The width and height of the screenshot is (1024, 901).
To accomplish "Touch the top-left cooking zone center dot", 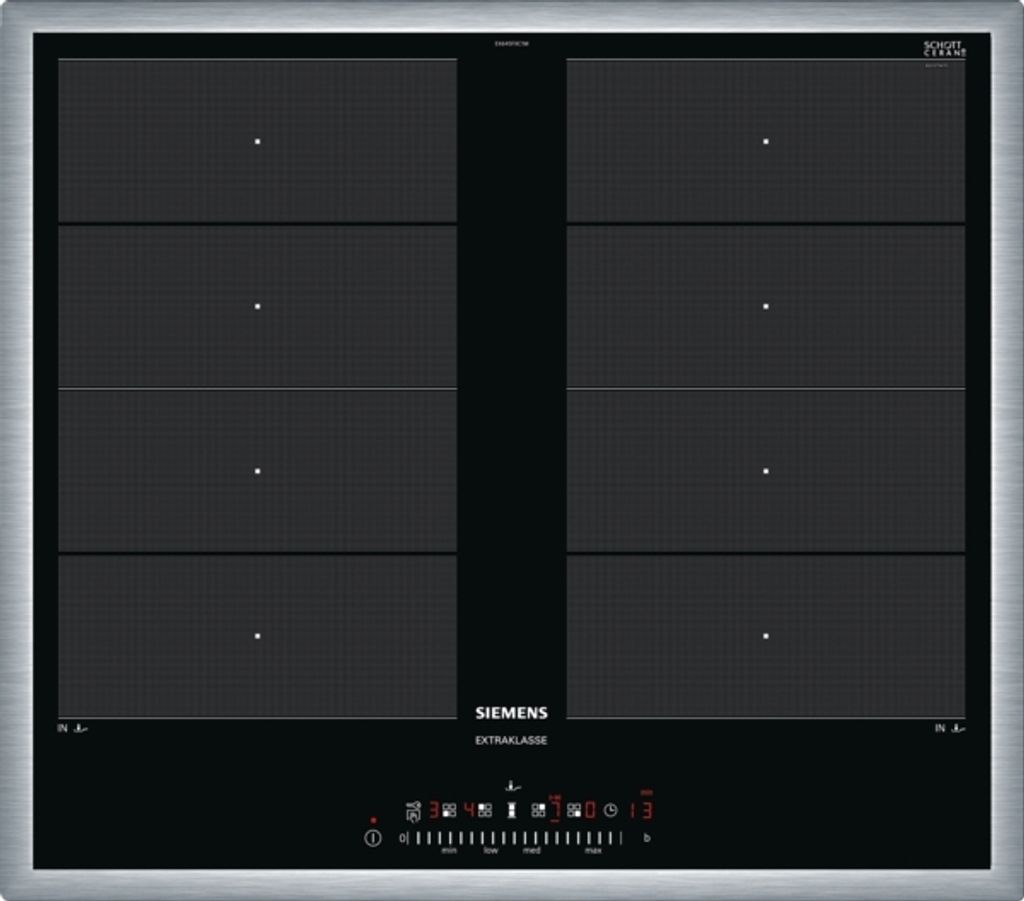I will click(257, 142).
